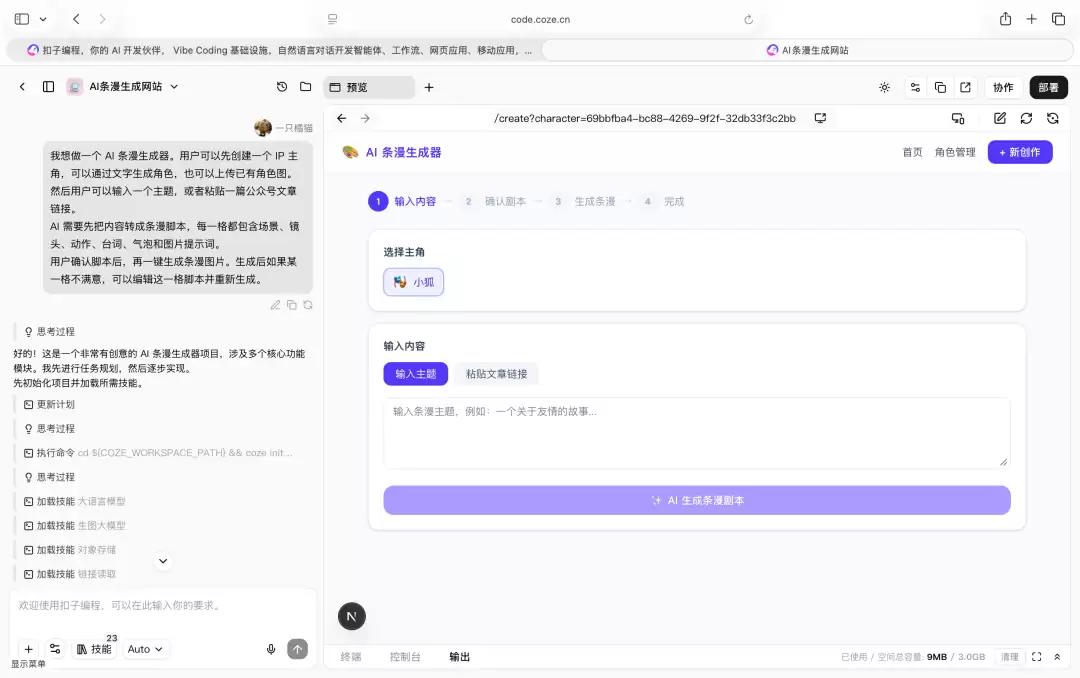Select the 小狐 character chip

pyautogui.click(x=413, y=282)
